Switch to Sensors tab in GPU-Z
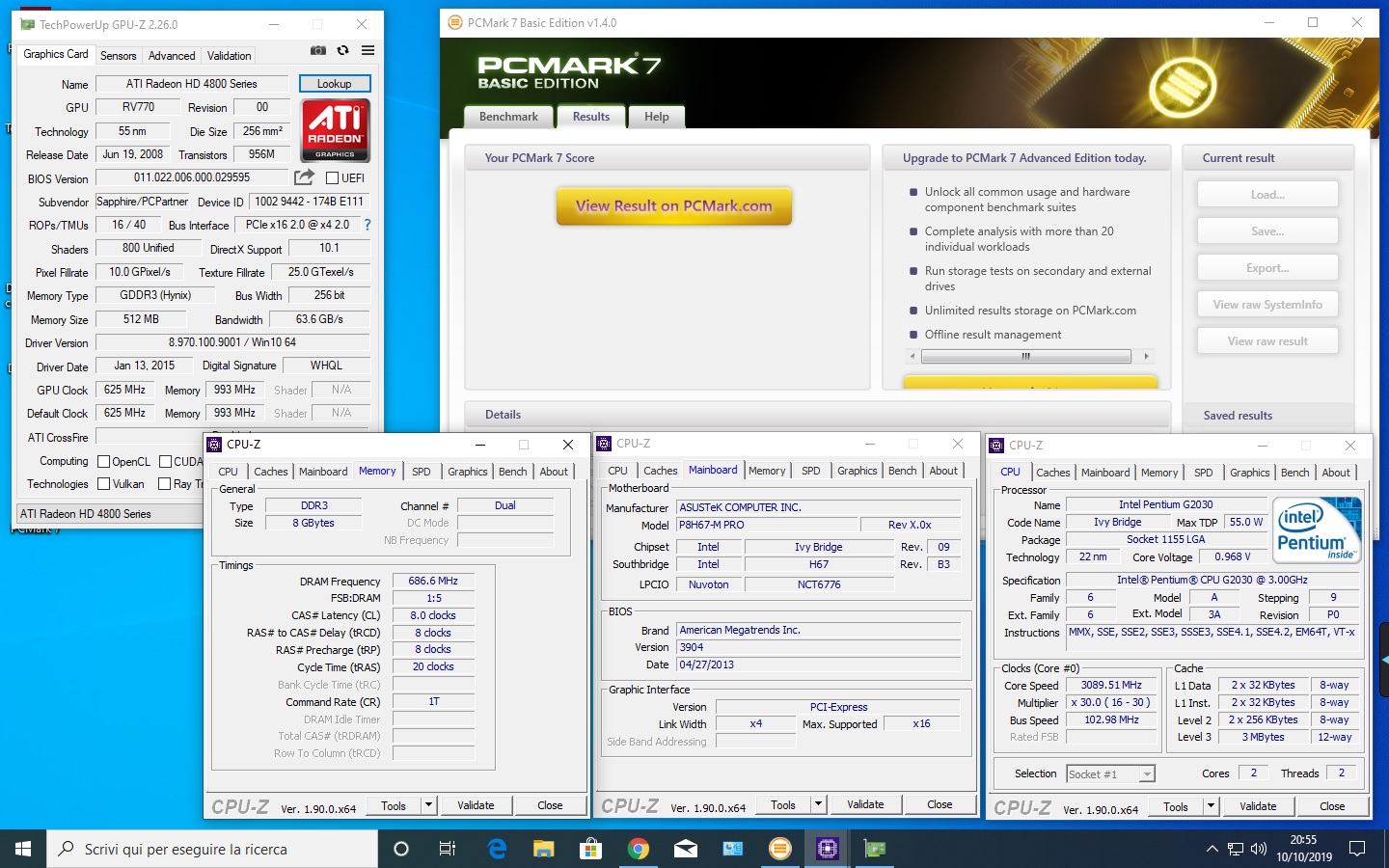 point(119,56)
